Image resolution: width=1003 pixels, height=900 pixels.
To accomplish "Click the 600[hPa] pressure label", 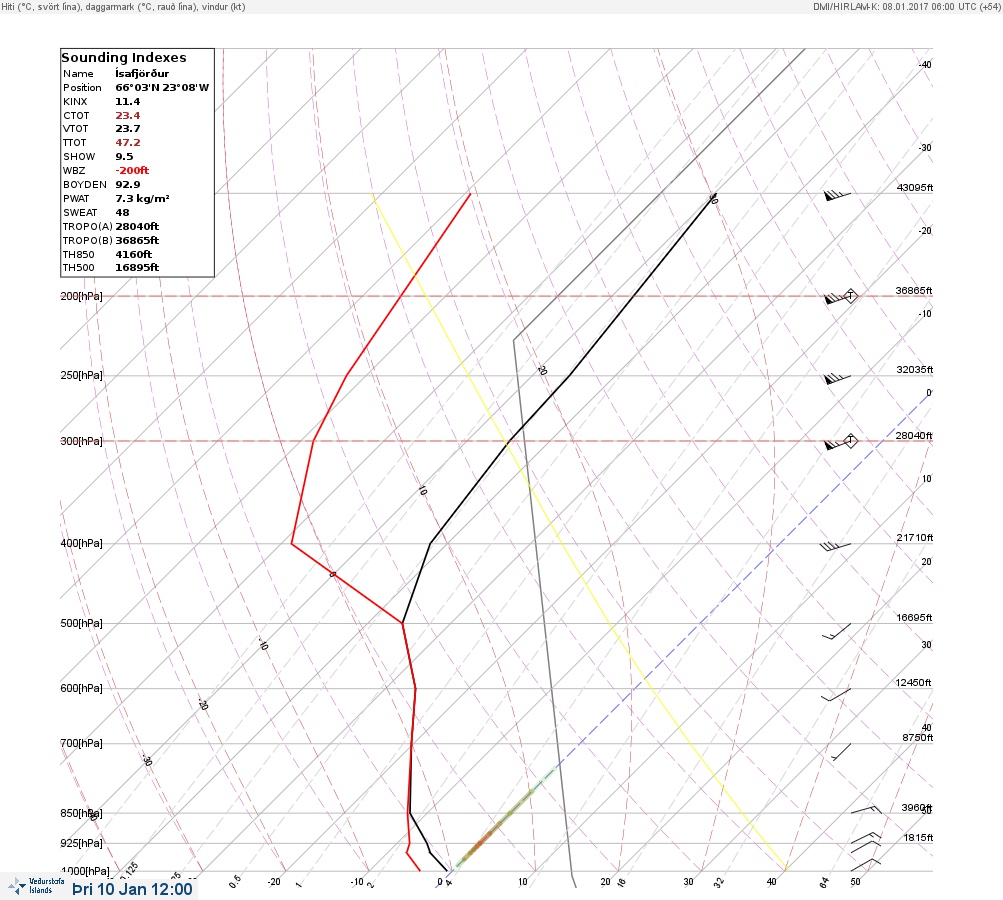I will pyautogui.click(x=81, y=688).
